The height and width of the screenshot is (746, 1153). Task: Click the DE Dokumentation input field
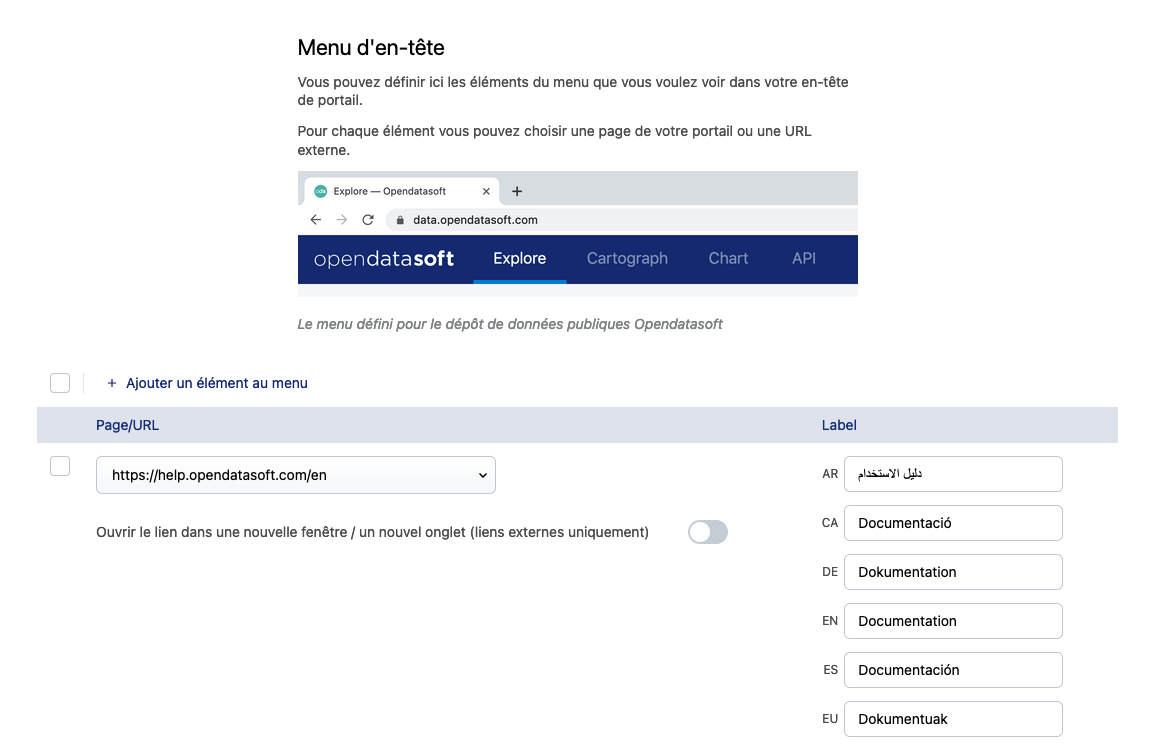pyautogui.click(x=953, y=572)
